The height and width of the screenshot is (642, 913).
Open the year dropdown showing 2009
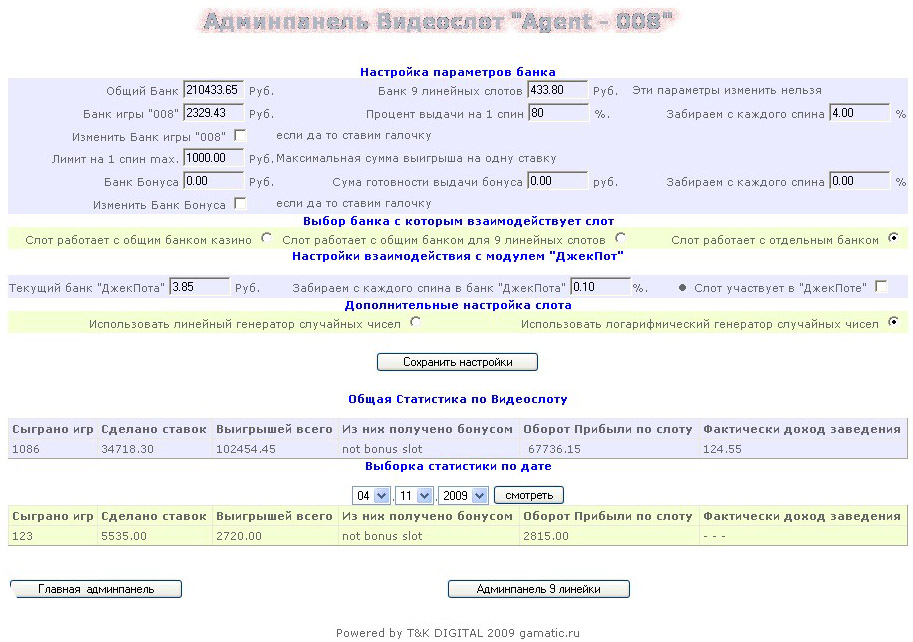463,495
